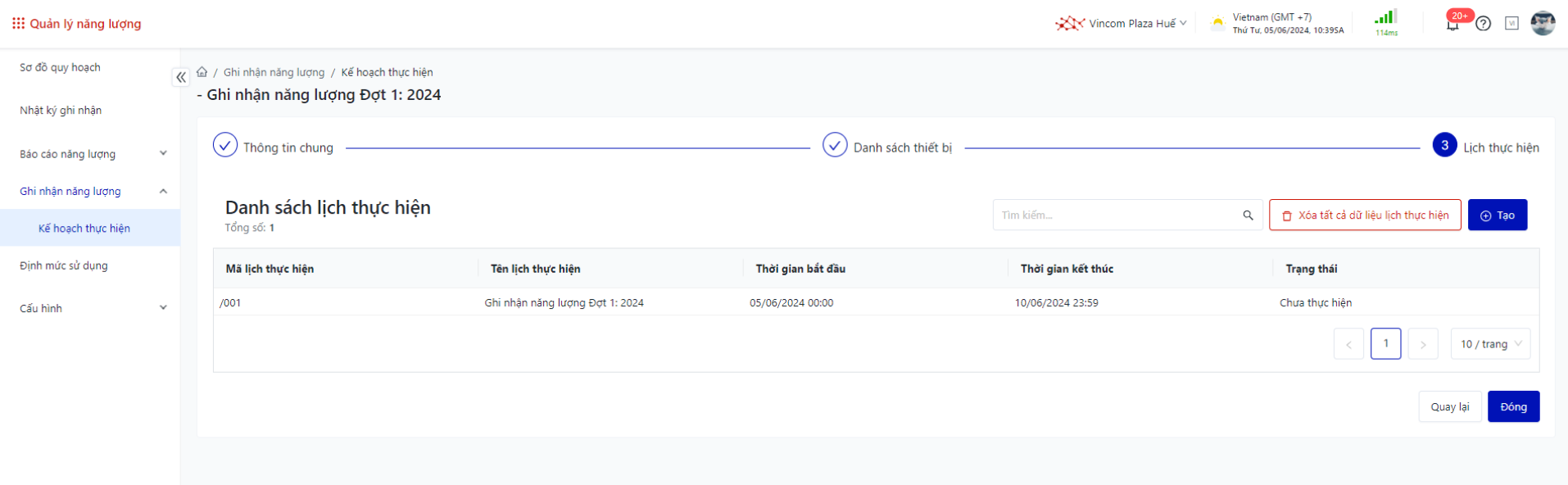1568x485 pixels.
Task: Open Nhật ký ghi nhận menu item
Action: point(61,111)
